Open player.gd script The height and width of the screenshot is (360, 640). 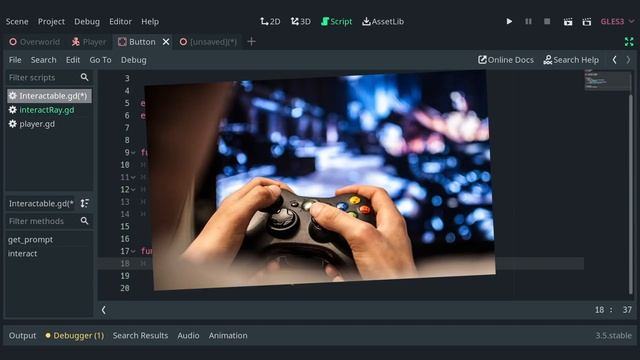tap(37, 124)
